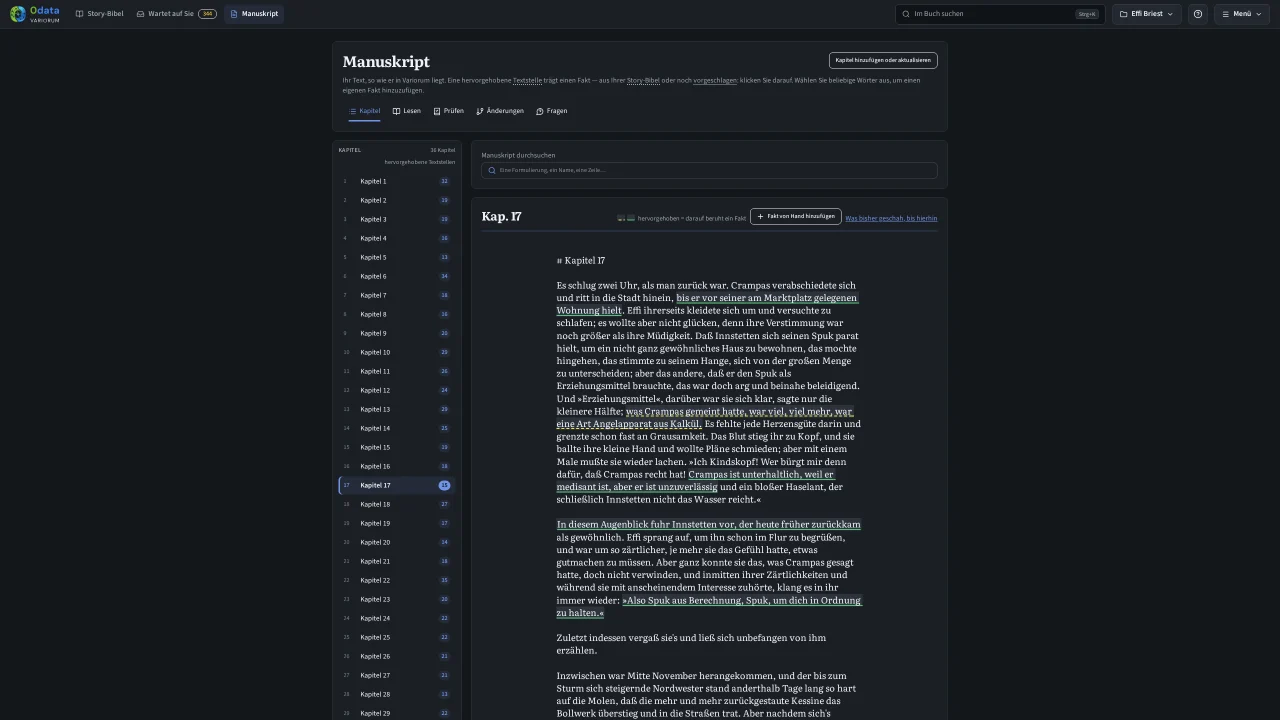The image size is (1280, 720).
Task: Open the Story-Bibel page
Action: coord(99,14)
